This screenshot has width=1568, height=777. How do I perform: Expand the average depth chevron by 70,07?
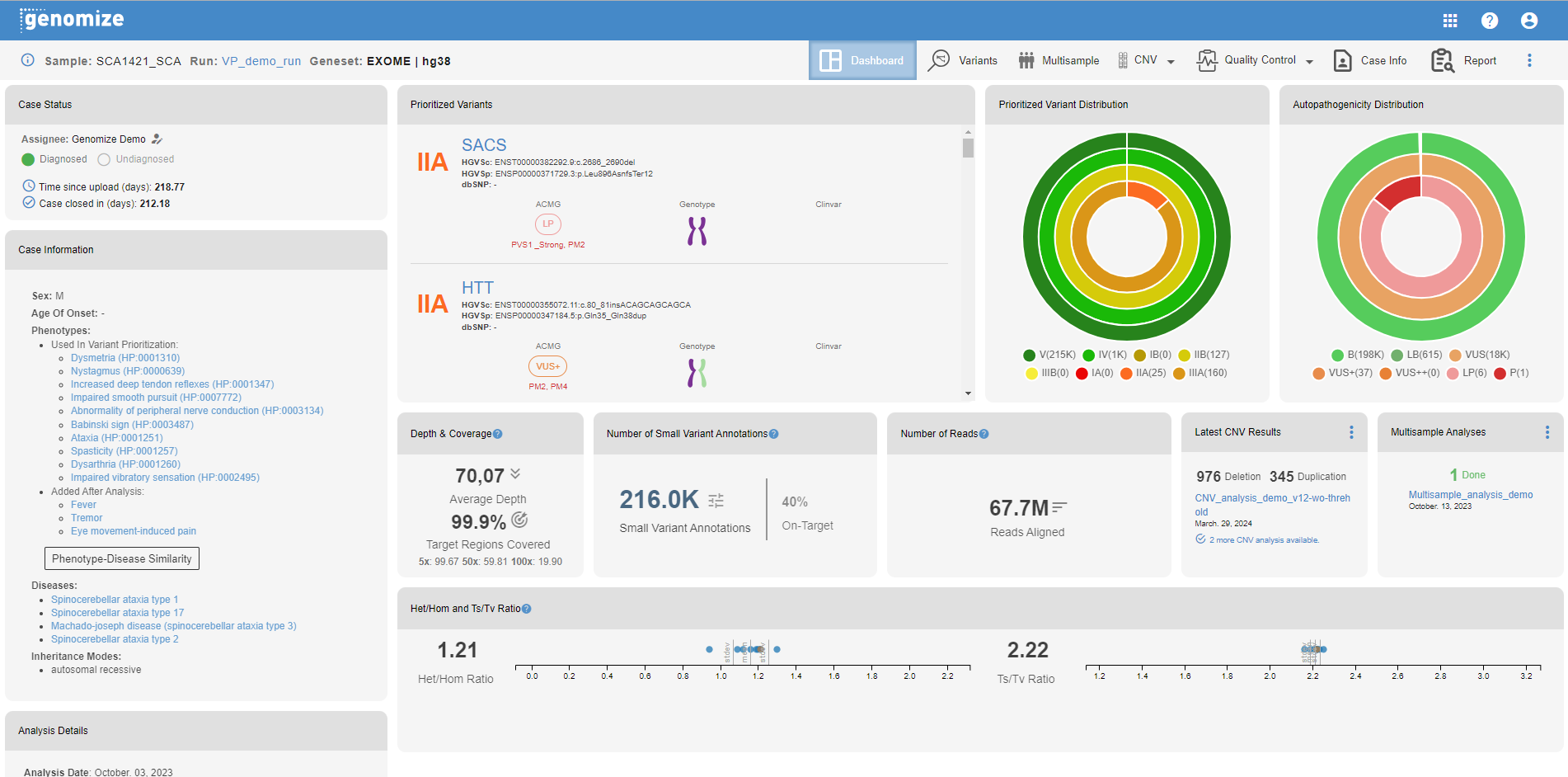point(515,473)
